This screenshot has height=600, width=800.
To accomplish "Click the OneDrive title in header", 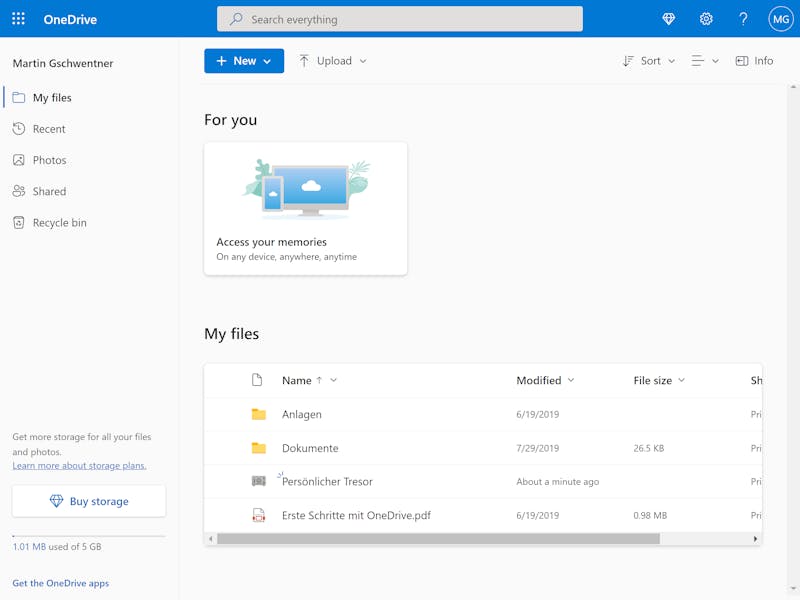I will (70, 19).
